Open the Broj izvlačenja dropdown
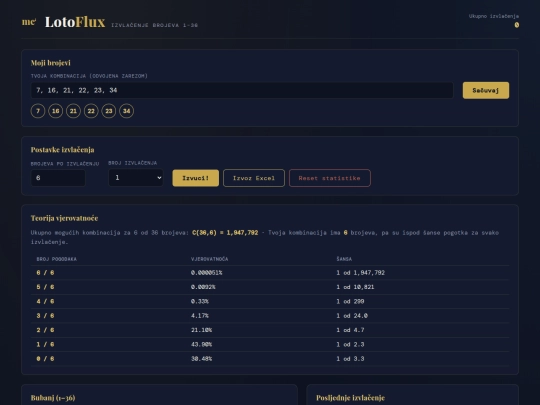The width and height of the screenshot is (540, 405). 136,178
